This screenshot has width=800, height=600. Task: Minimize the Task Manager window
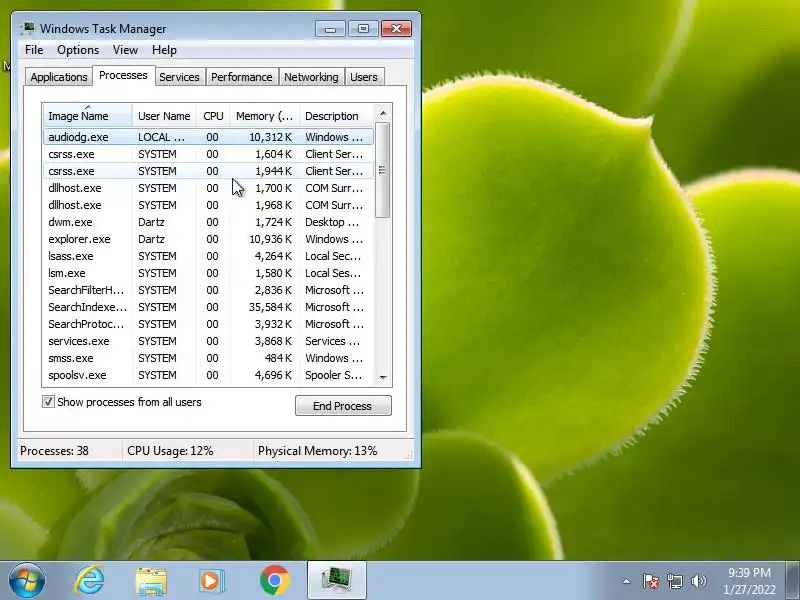[x=330, y=29]
